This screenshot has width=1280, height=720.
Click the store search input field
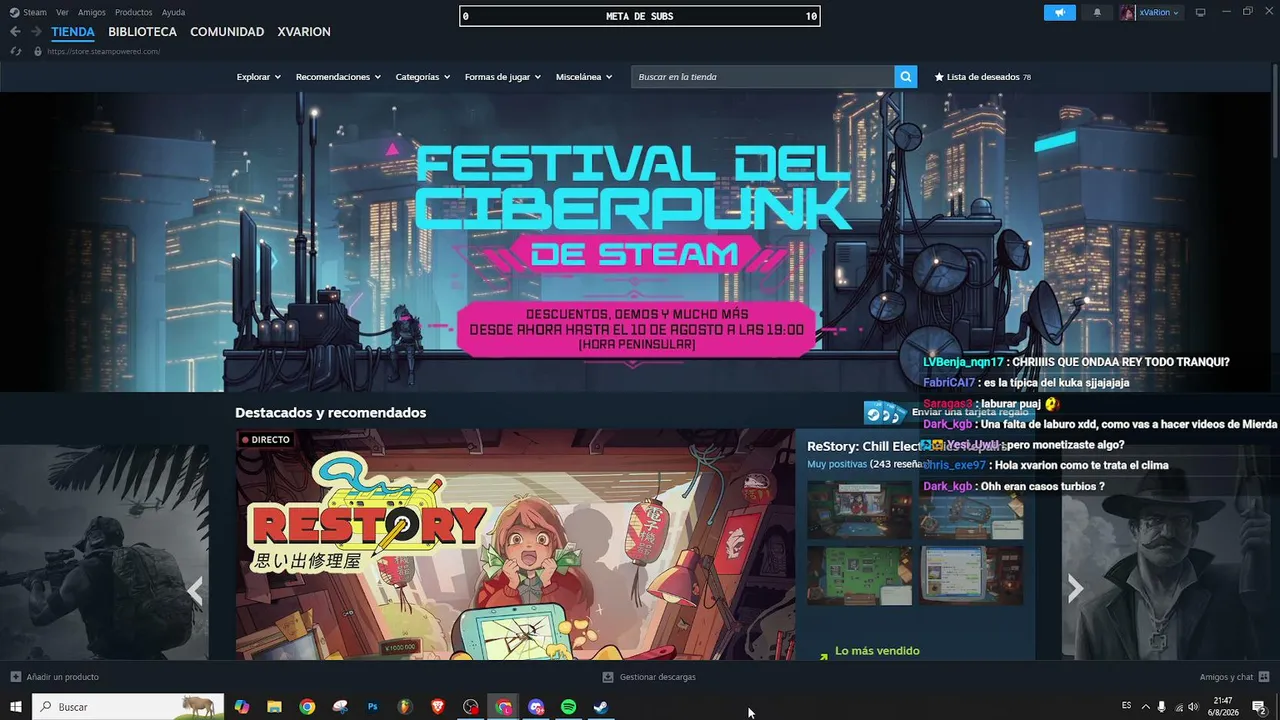(x=762, y=77)
